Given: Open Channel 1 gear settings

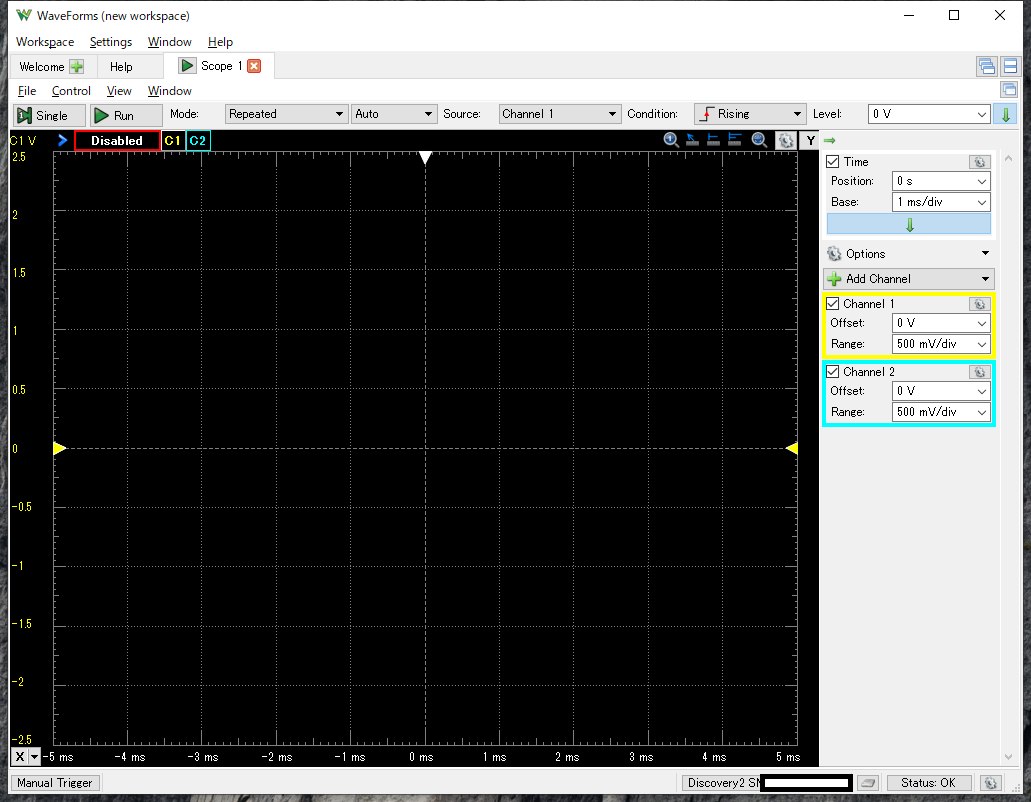Looking at the screenshot, I should [979, 304].
